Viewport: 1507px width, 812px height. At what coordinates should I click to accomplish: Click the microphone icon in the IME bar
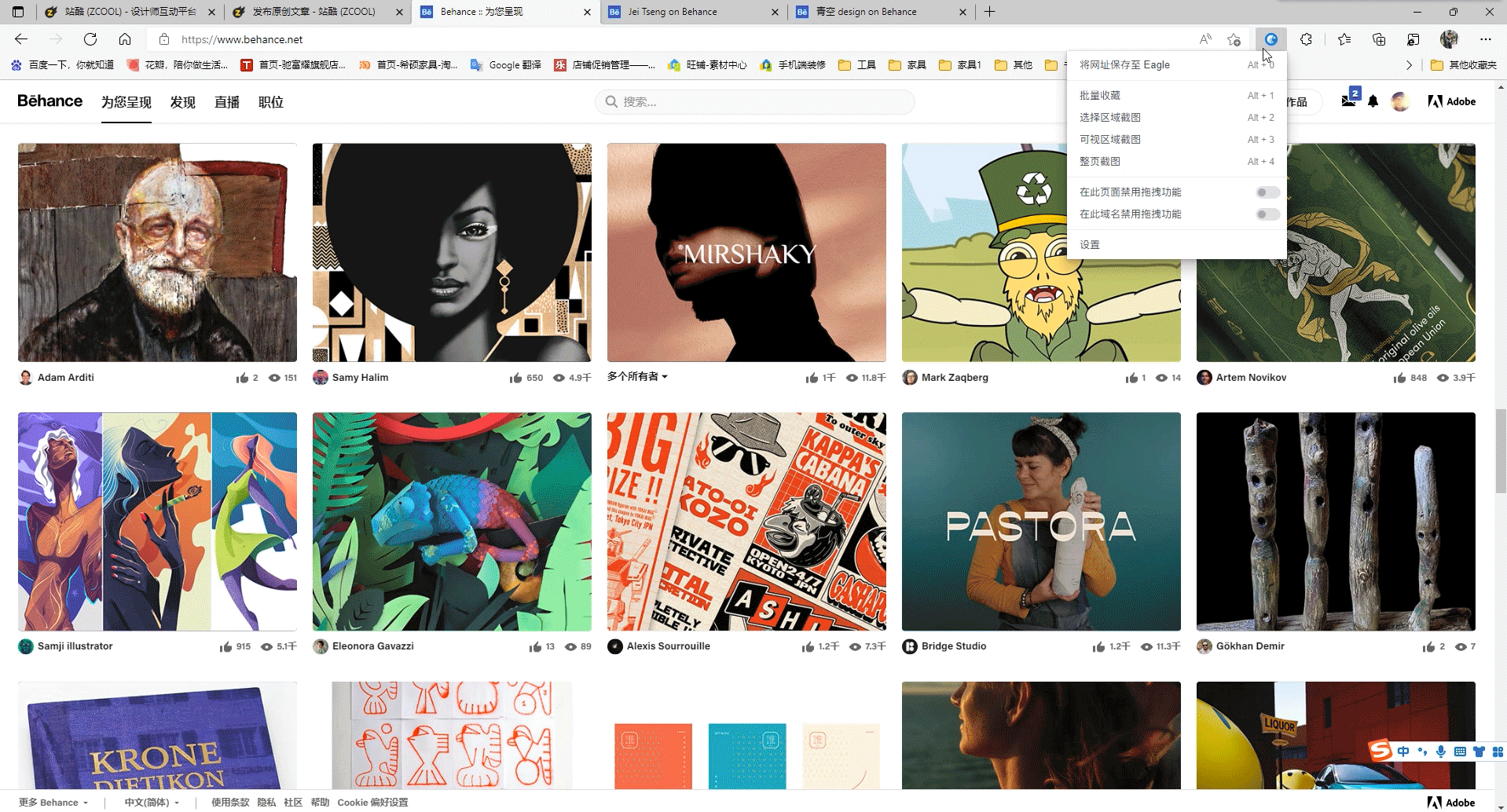coord(1441,752)
